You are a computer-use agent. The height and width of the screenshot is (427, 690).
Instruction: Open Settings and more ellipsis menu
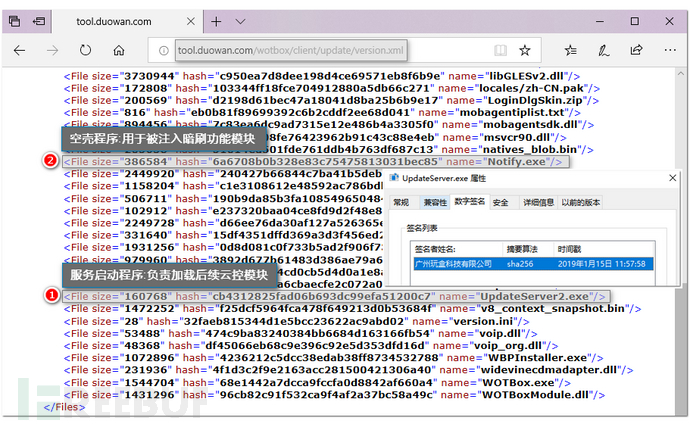tap(670, 50)
